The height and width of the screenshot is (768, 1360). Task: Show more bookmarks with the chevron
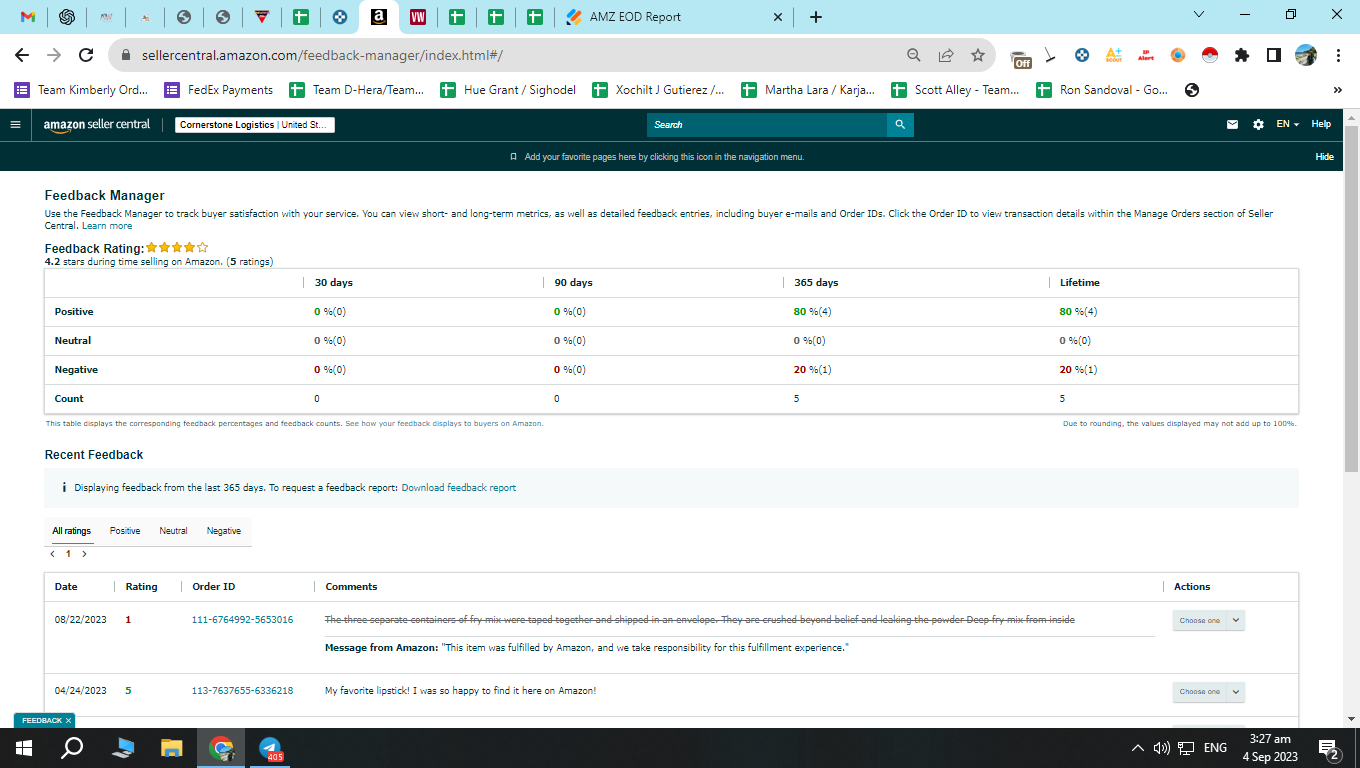pos(1338,90)
